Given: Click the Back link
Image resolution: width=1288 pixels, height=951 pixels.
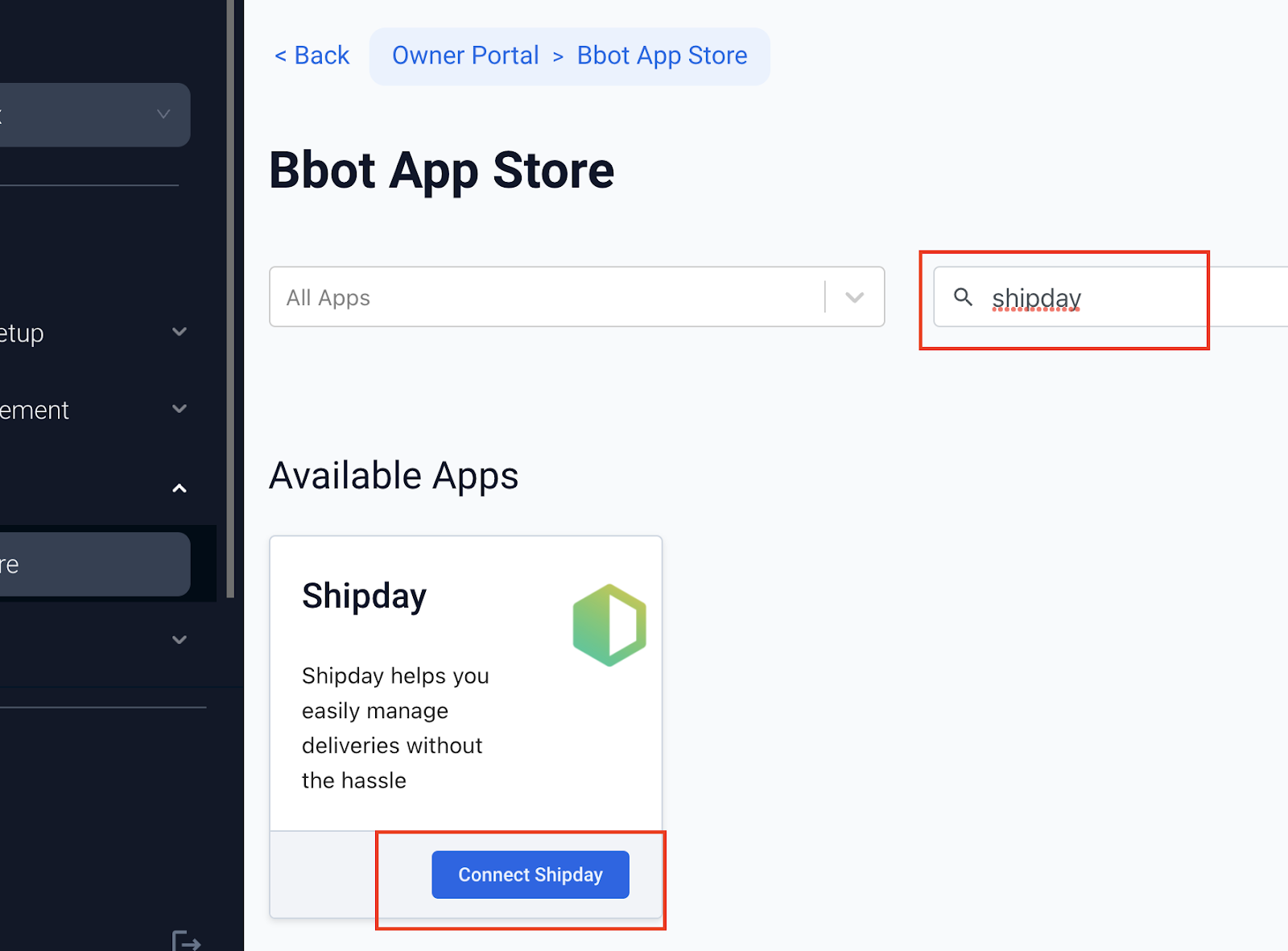Looking at the screenshot, I should coord(312,55).
